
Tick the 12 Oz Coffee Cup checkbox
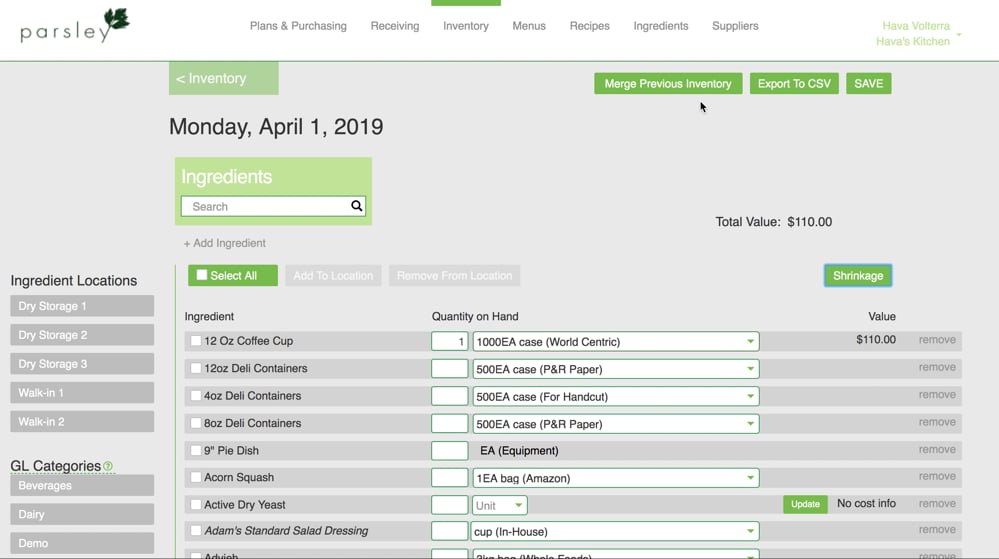(196, 341)
